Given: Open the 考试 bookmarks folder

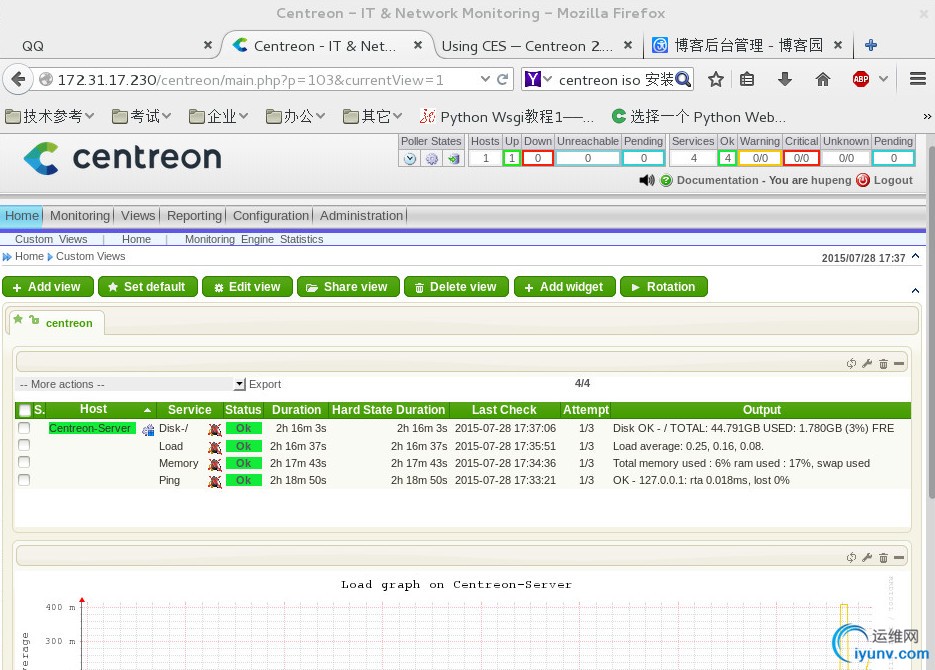Looking at the screenshot, I should click(x=141, y=116).
